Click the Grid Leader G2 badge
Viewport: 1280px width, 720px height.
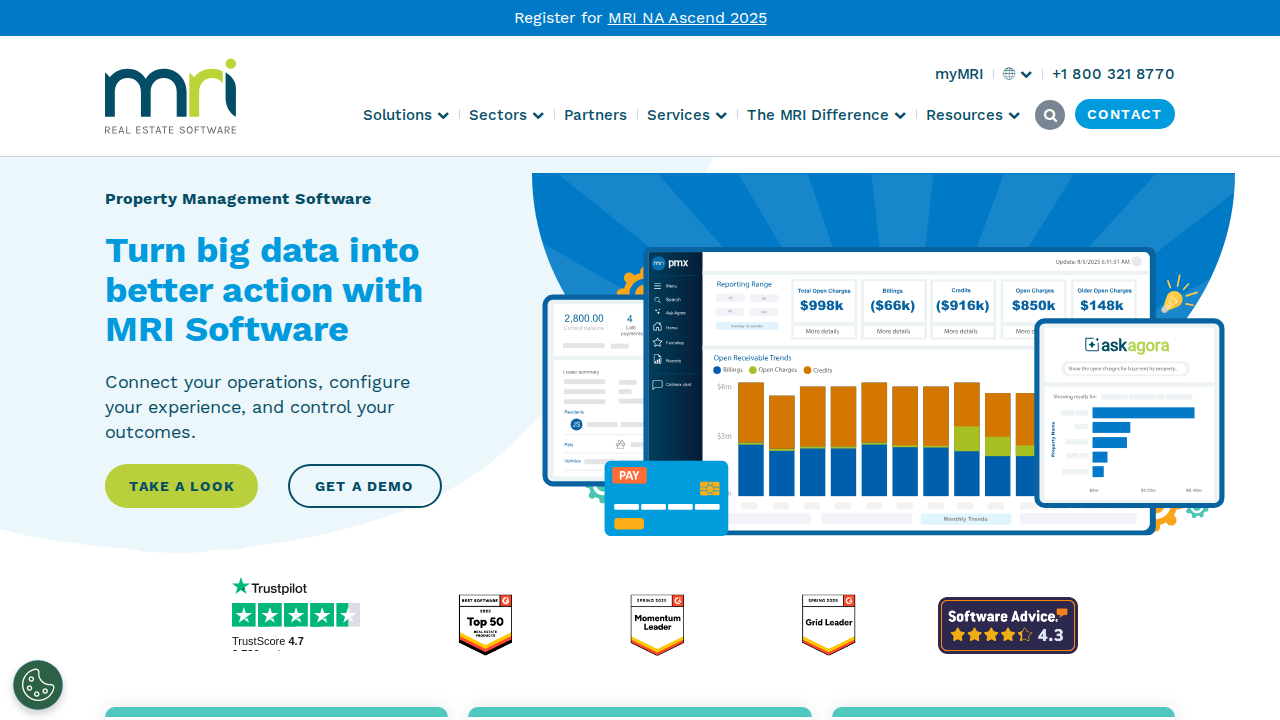(x=829, y=625)
